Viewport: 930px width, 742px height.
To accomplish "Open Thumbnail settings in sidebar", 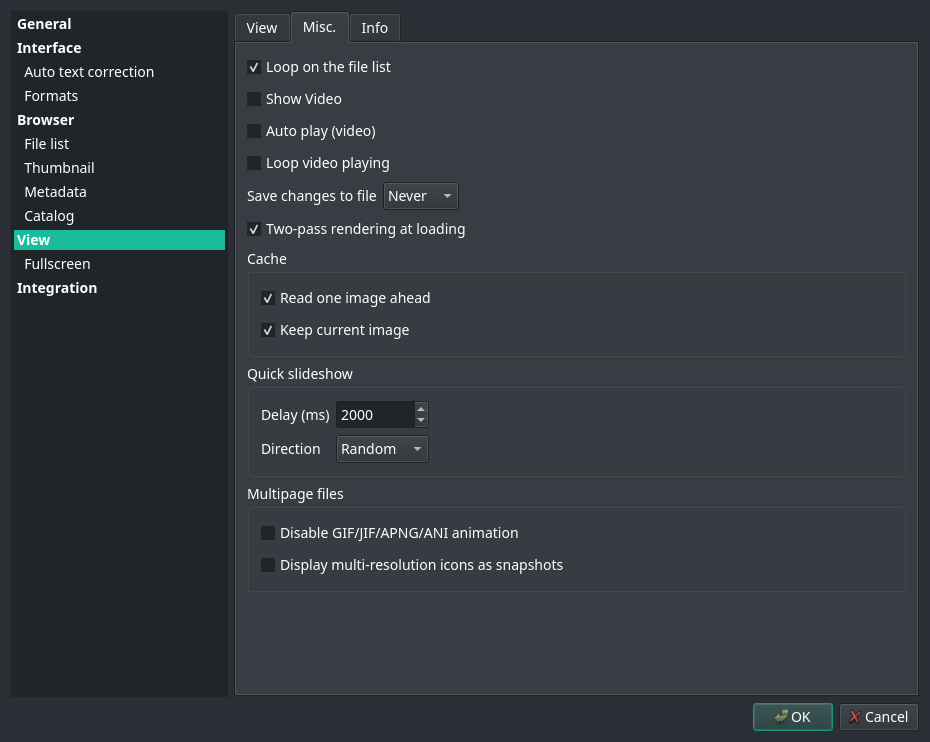I will pos(59,168).
